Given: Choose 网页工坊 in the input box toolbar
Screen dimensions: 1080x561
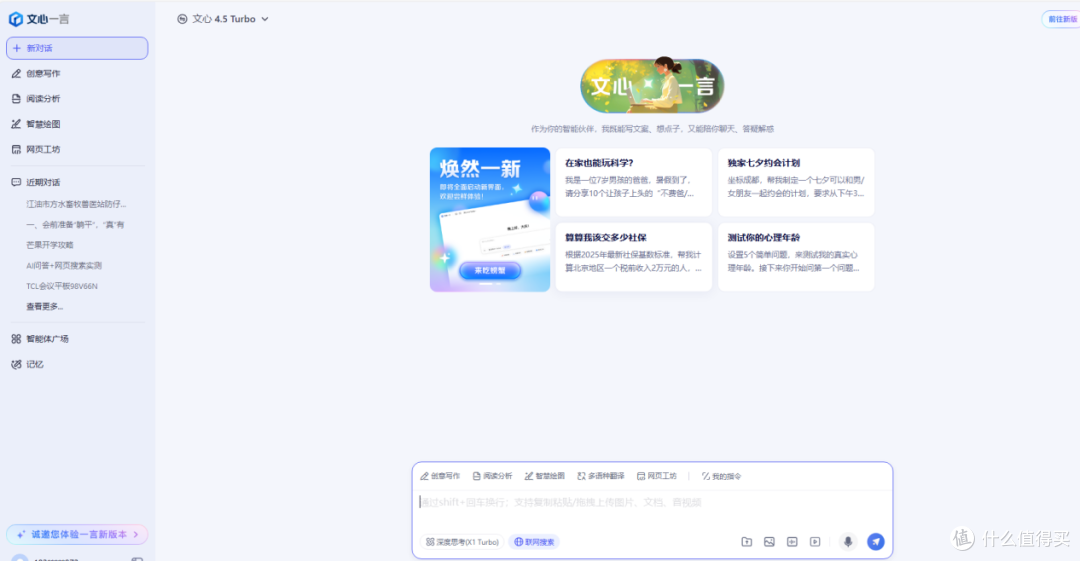Looking at the screenshot, I should (x=656, y=476).
